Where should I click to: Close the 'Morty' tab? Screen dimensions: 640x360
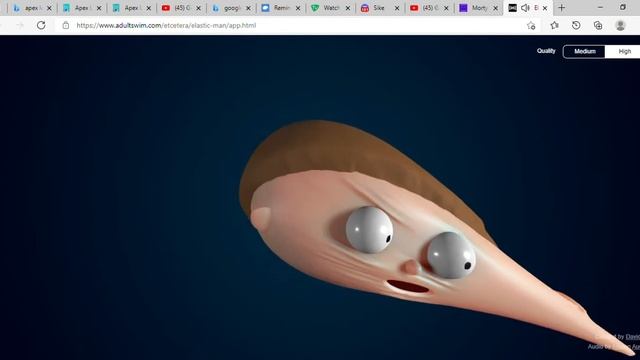tap(496, 8)
